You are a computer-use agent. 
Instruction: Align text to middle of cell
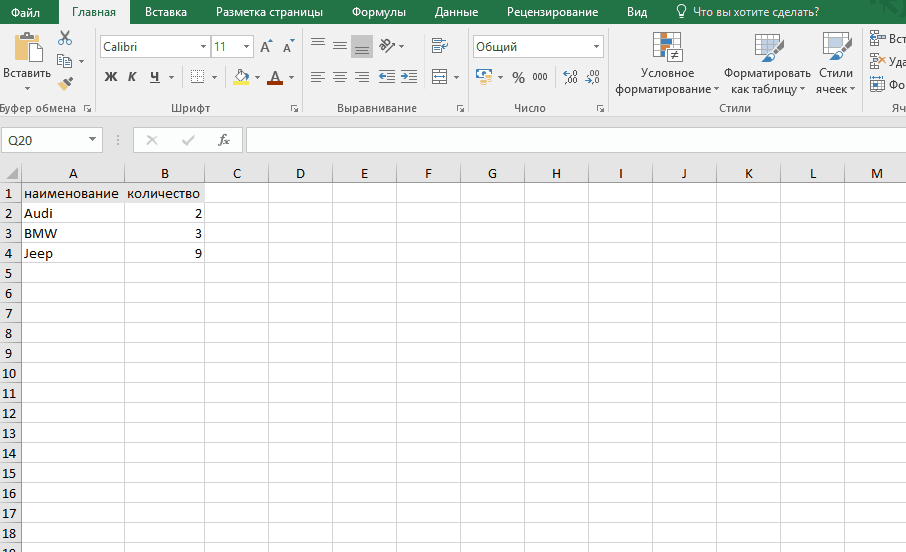[340, 46]
